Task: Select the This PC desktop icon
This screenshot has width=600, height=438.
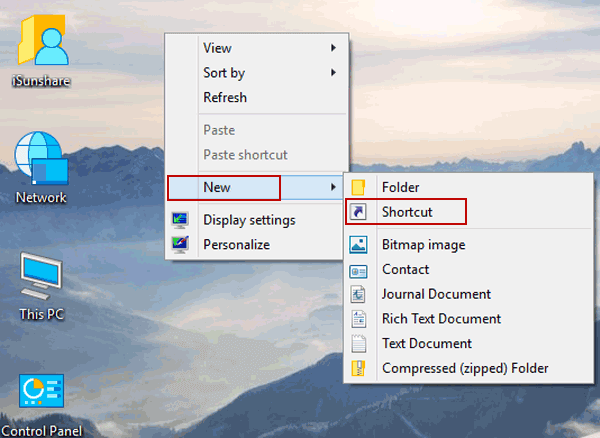Action: pos(41,276)
